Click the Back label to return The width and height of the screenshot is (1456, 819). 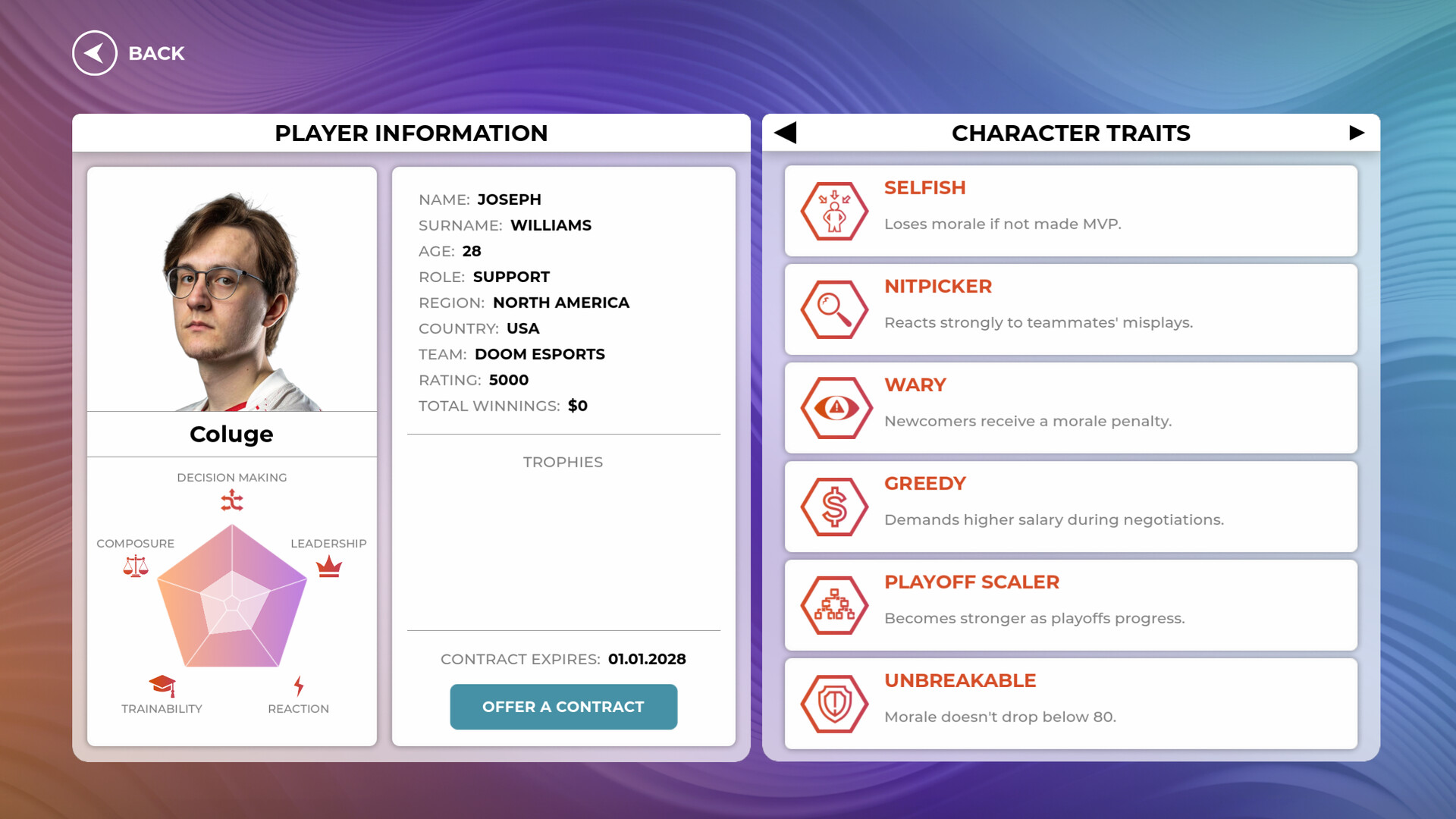pyautogui.click(x=156, y=53)
